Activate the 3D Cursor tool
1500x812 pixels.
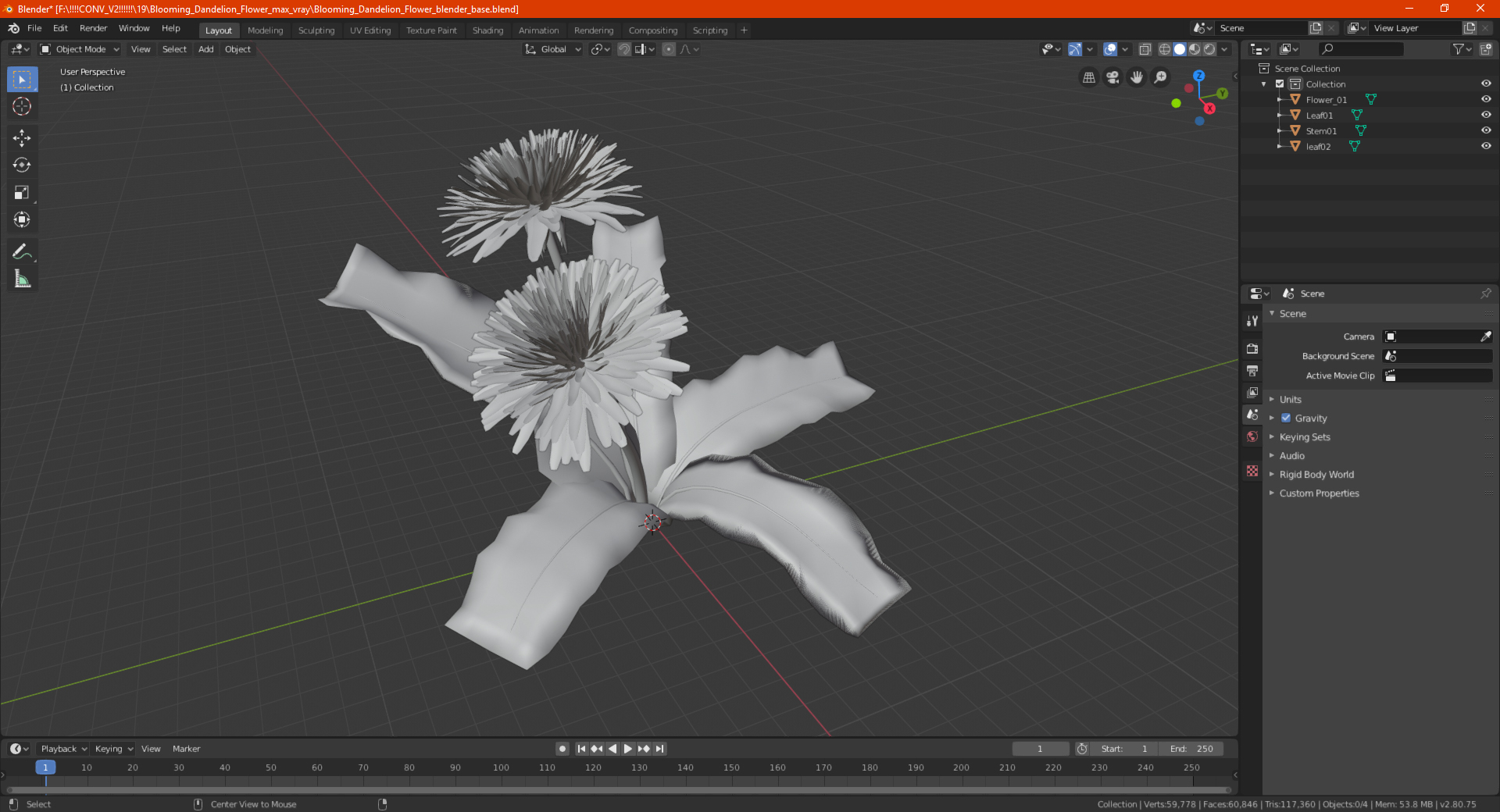[22, 106]
